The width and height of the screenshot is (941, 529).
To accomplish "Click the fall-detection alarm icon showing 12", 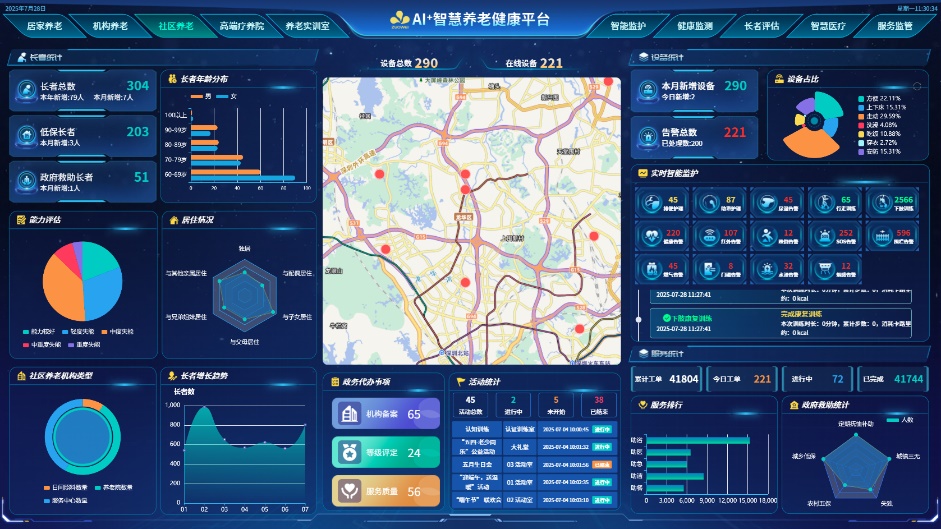I will [767, 237].
